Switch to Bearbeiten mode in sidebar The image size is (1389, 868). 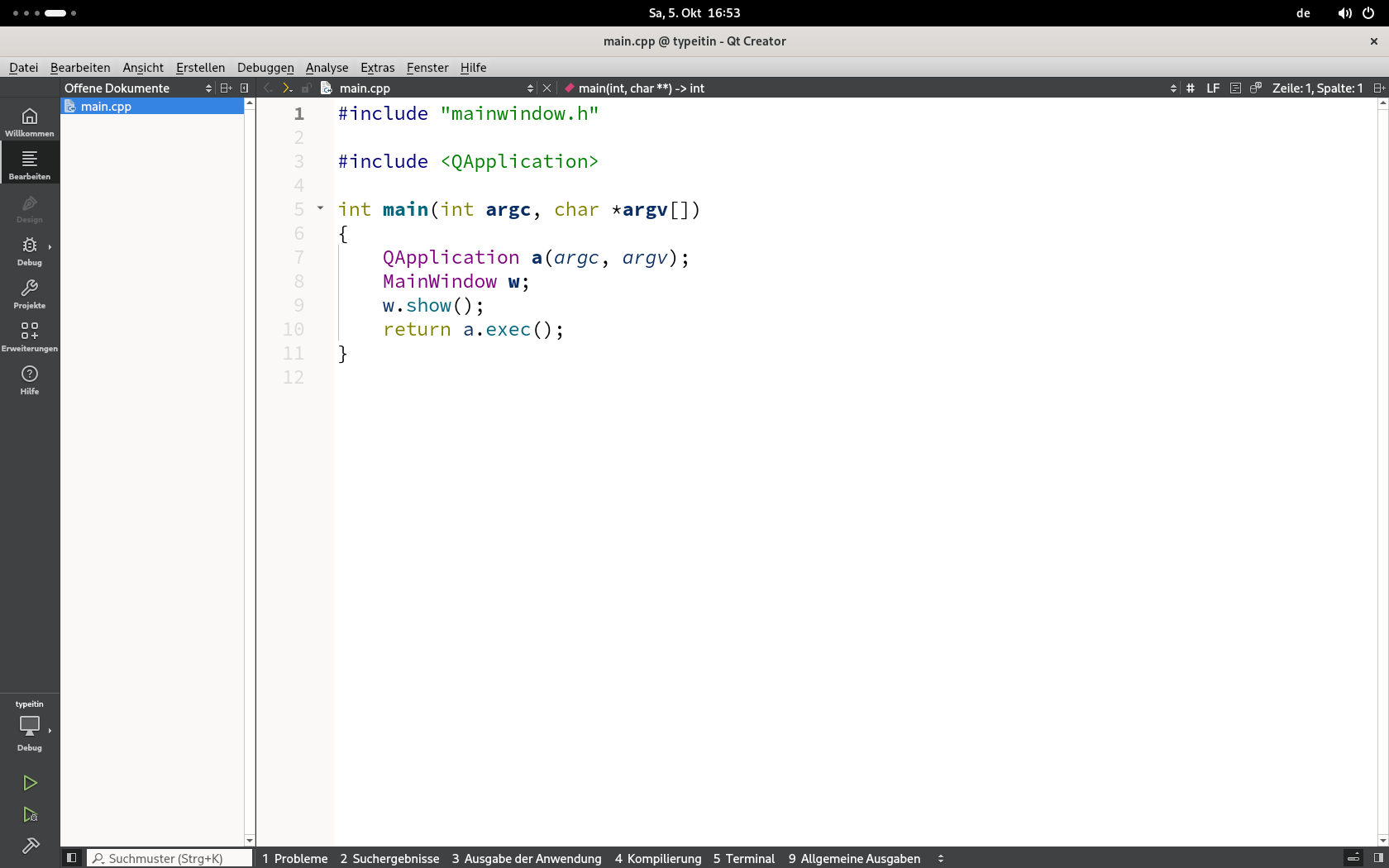(x=30, y=164)
